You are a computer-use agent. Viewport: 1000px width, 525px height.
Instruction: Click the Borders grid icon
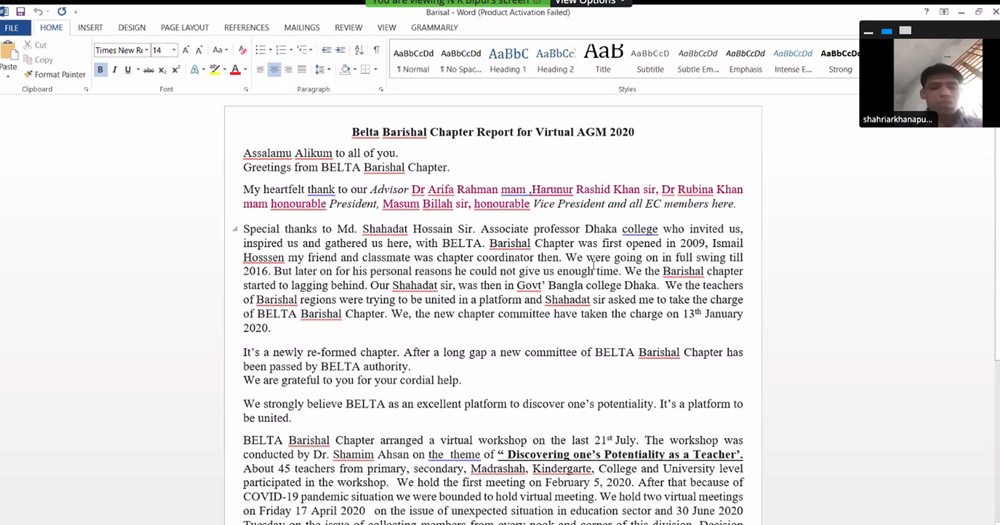click(x=365, y=70)
